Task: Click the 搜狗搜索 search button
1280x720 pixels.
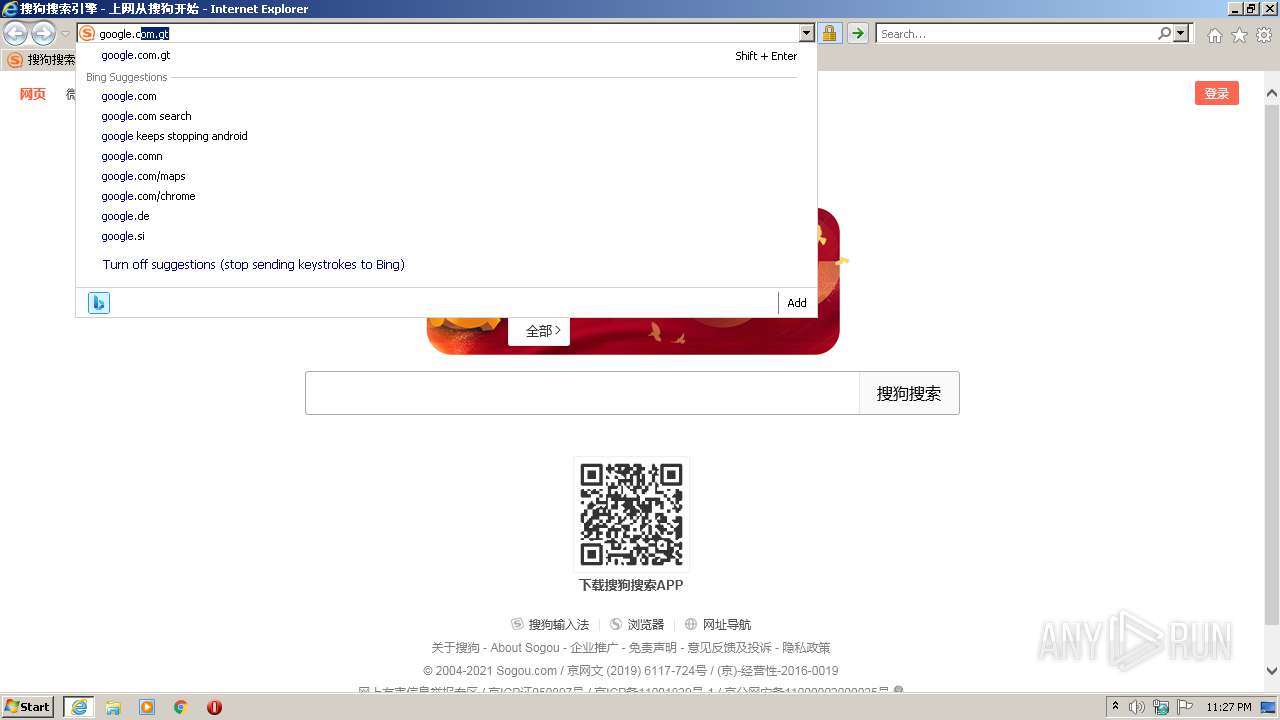Action: [909, 393]
